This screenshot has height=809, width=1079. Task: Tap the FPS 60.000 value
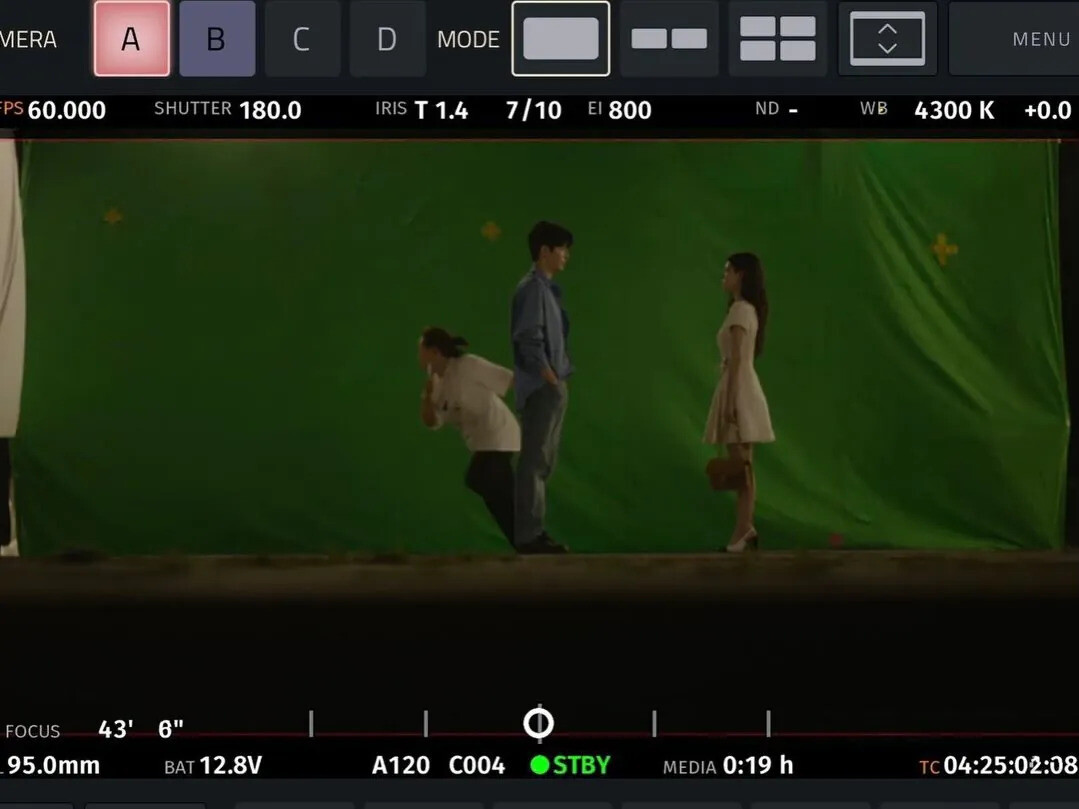(x=53, y=110)
